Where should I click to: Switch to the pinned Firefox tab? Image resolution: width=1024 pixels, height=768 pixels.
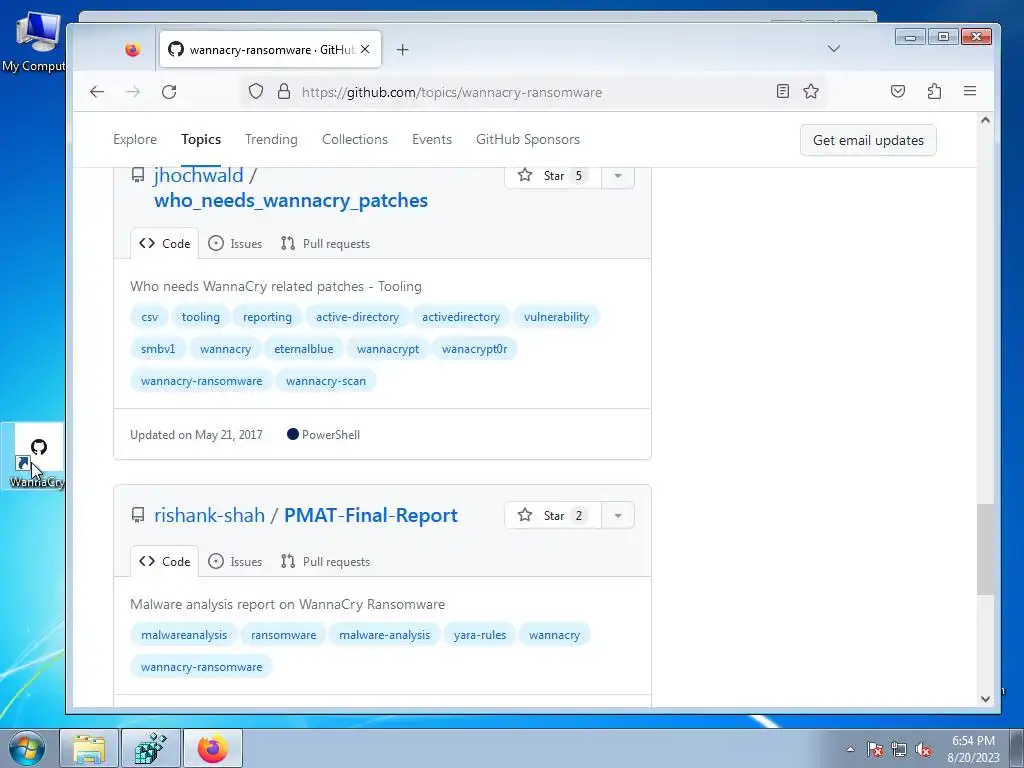click(133, 50)
